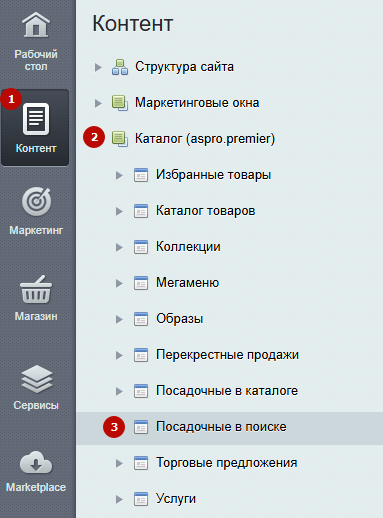Open the Маркетинг target icon
The image size is (383, 518).
tap(36, 201)
